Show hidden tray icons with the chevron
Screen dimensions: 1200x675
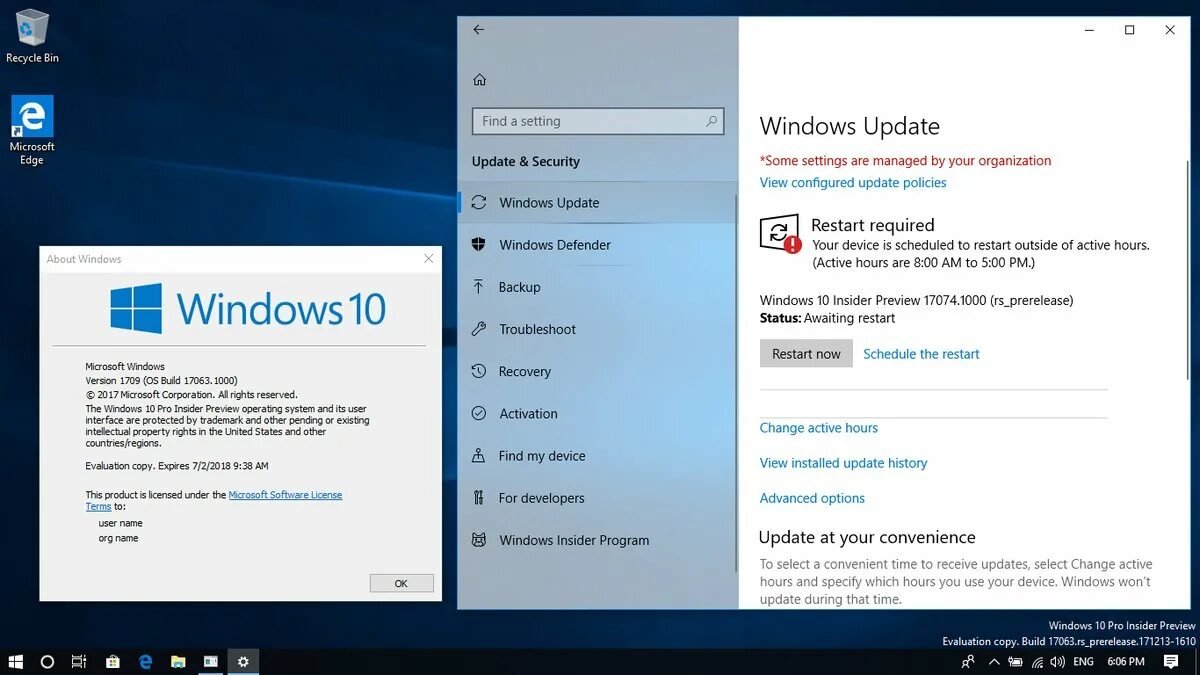tap(994, 662)
